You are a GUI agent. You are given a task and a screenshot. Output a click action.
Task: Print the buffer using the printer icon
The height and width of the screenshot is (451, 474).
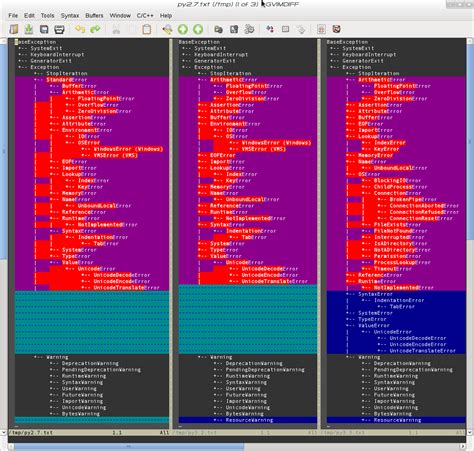[59, 29]
